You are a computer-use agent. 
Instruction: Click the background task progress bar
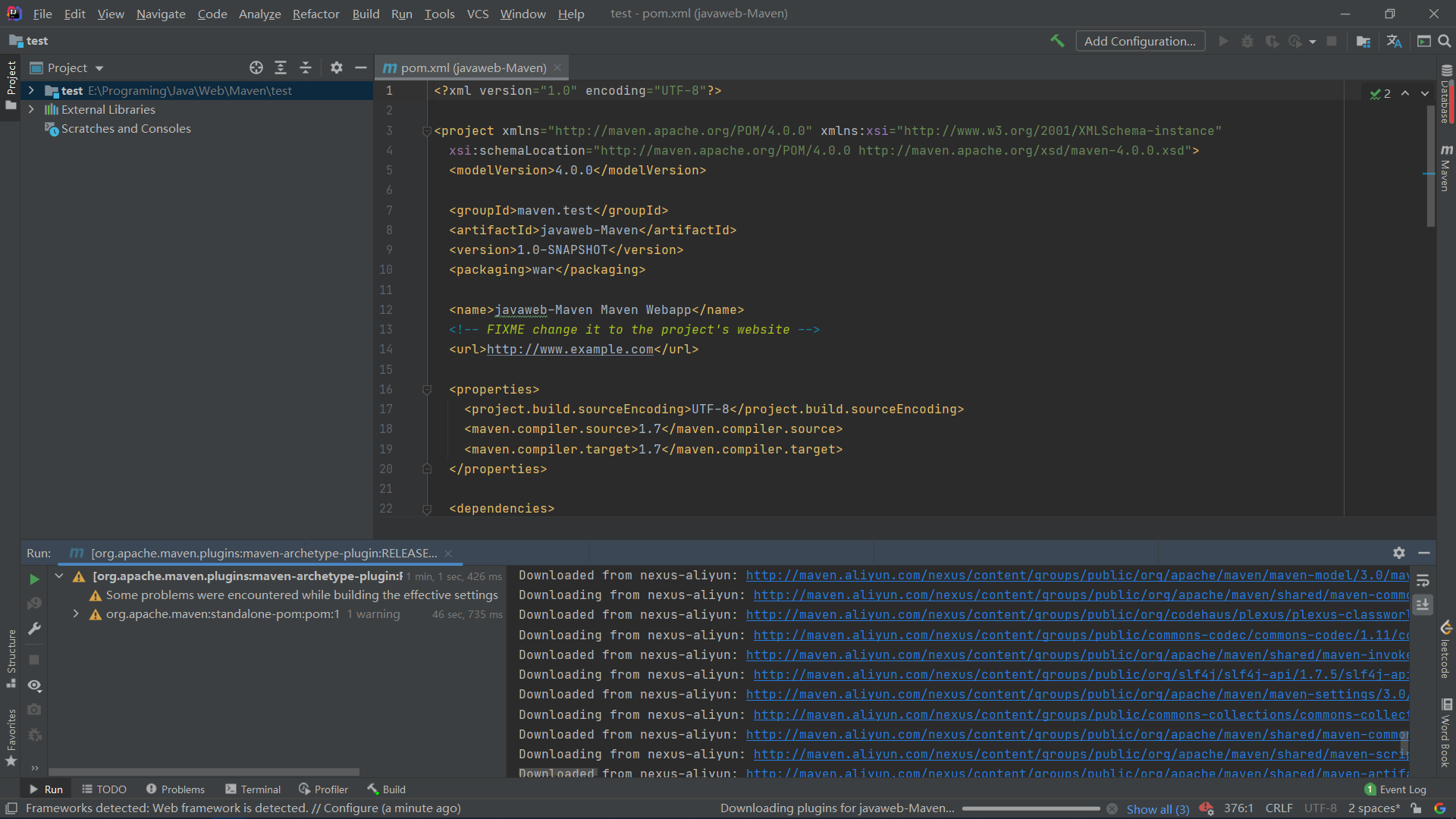point(1031,808)
